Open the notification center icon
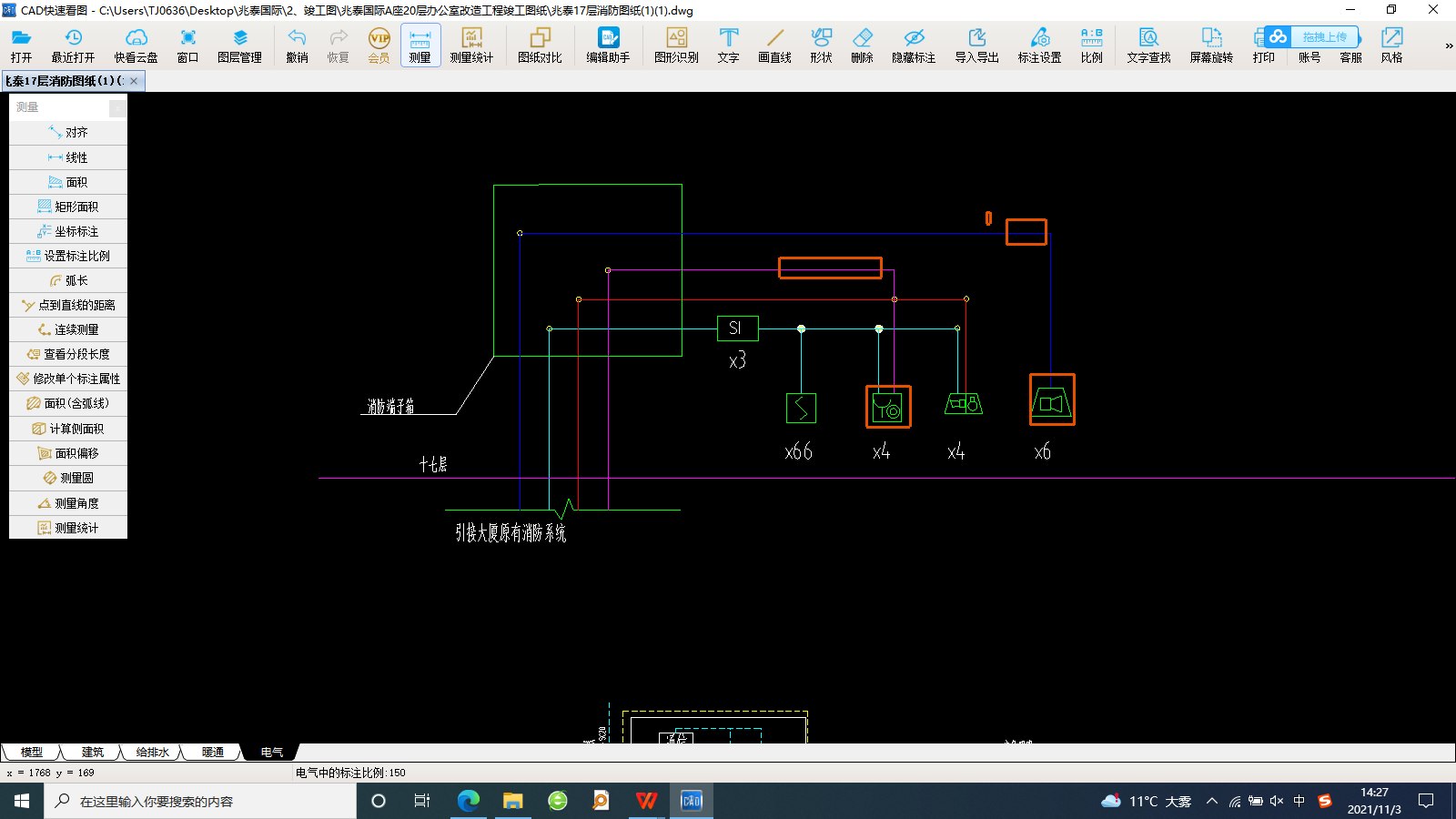The image size is (1456, 819). pyautogui.click(x=1426, y=801)
